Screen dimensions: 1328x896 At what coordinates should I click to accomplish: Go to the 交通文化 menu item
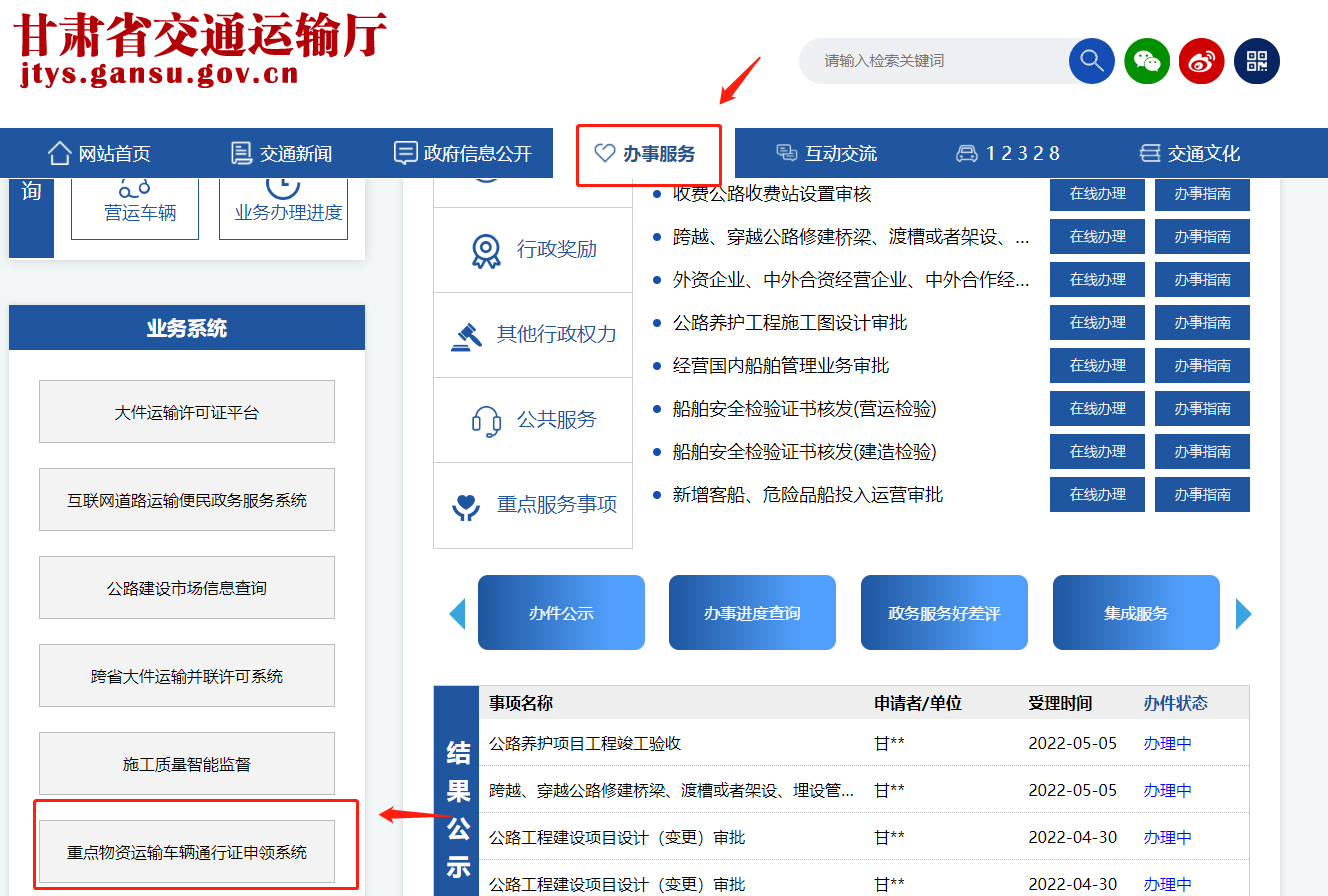1190,153
